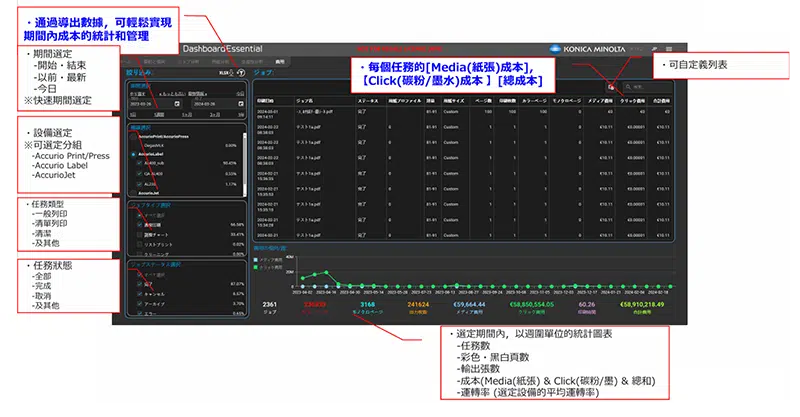Toggle the green クリック費用 chart legend swatch

coord(256,267)
